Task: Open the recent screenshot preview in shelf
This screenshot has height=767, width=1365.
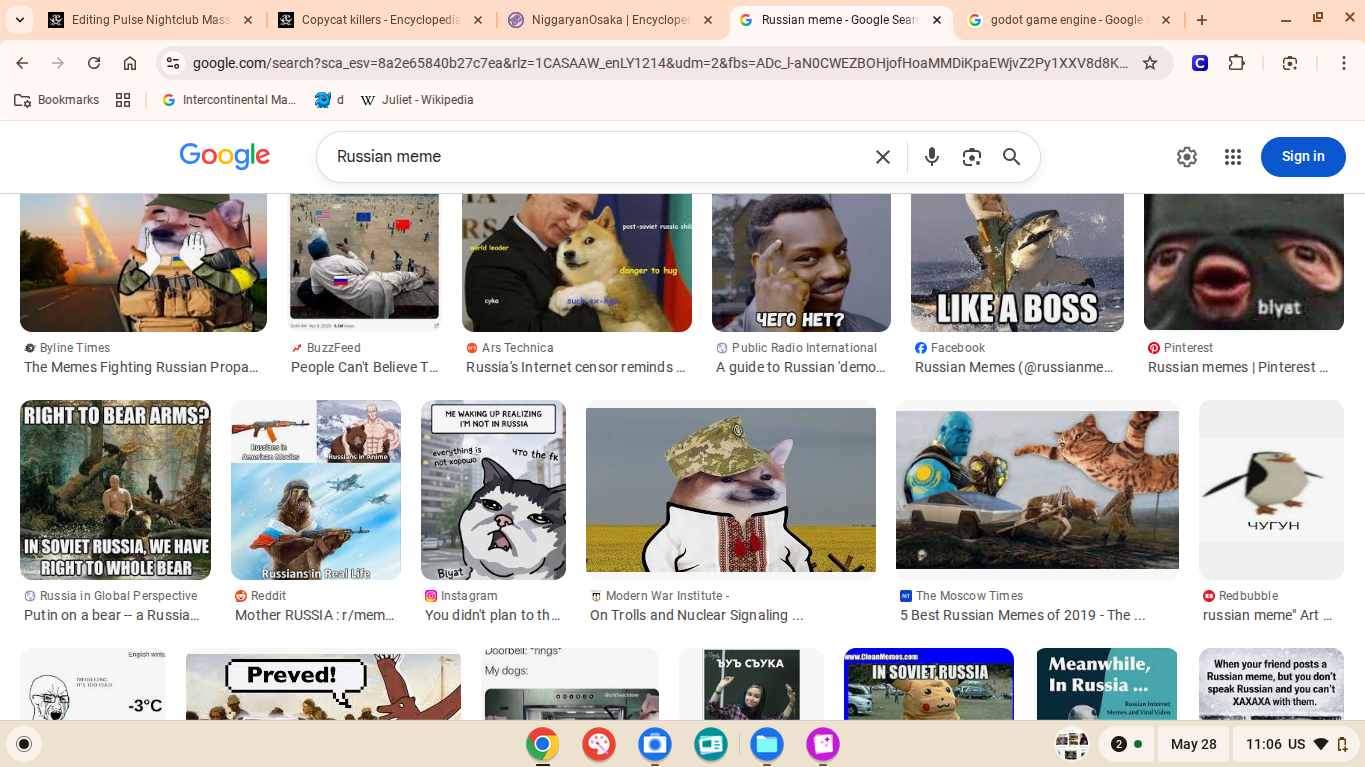Action: tap(1072, 744)
